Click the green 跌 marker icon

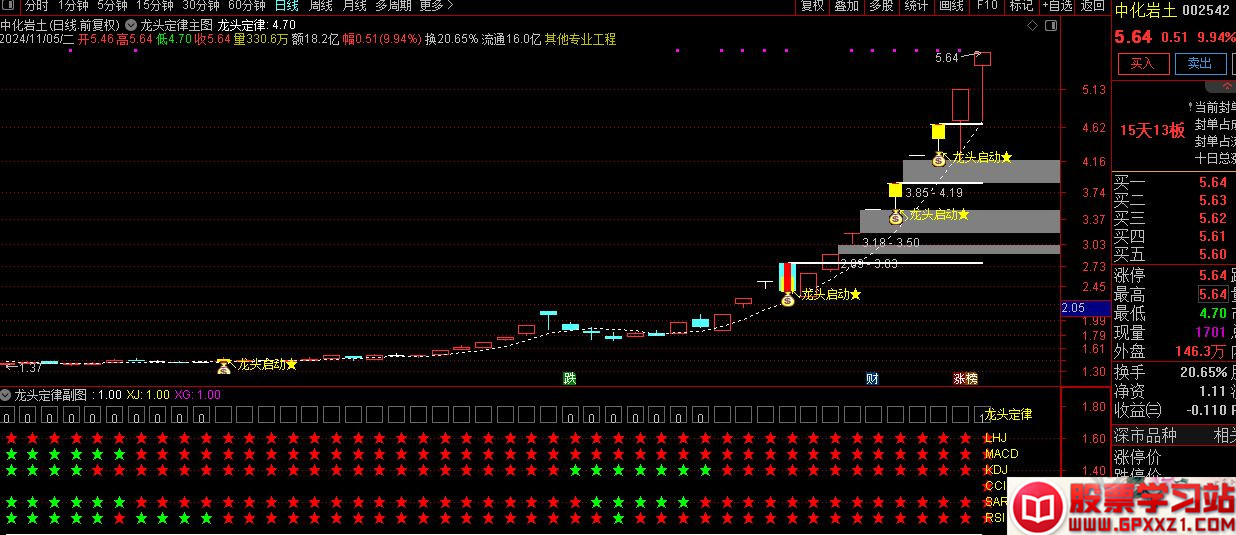click(569, 379)
